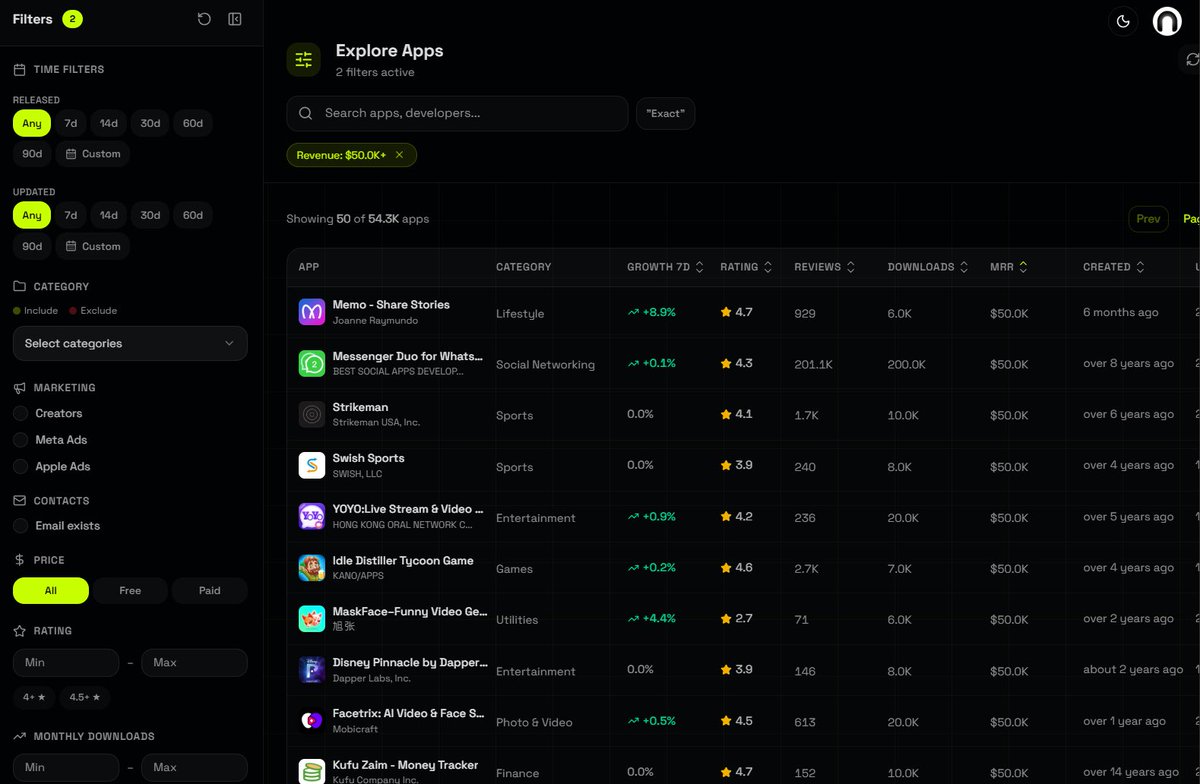Open the user profile avatar
Screen dimensions: 1200x784
[1167, 22]
